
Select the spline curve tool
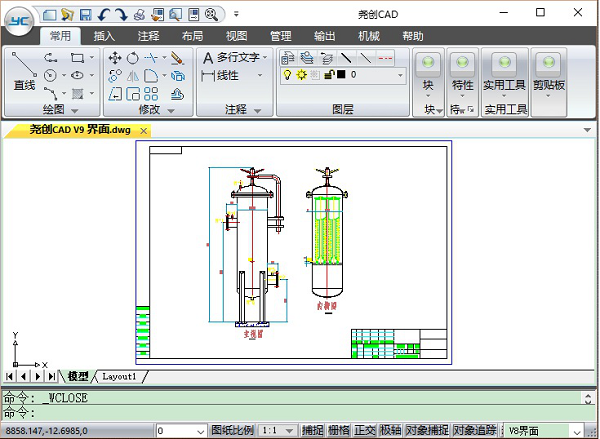pyautogui.click(x=51, y=93)
